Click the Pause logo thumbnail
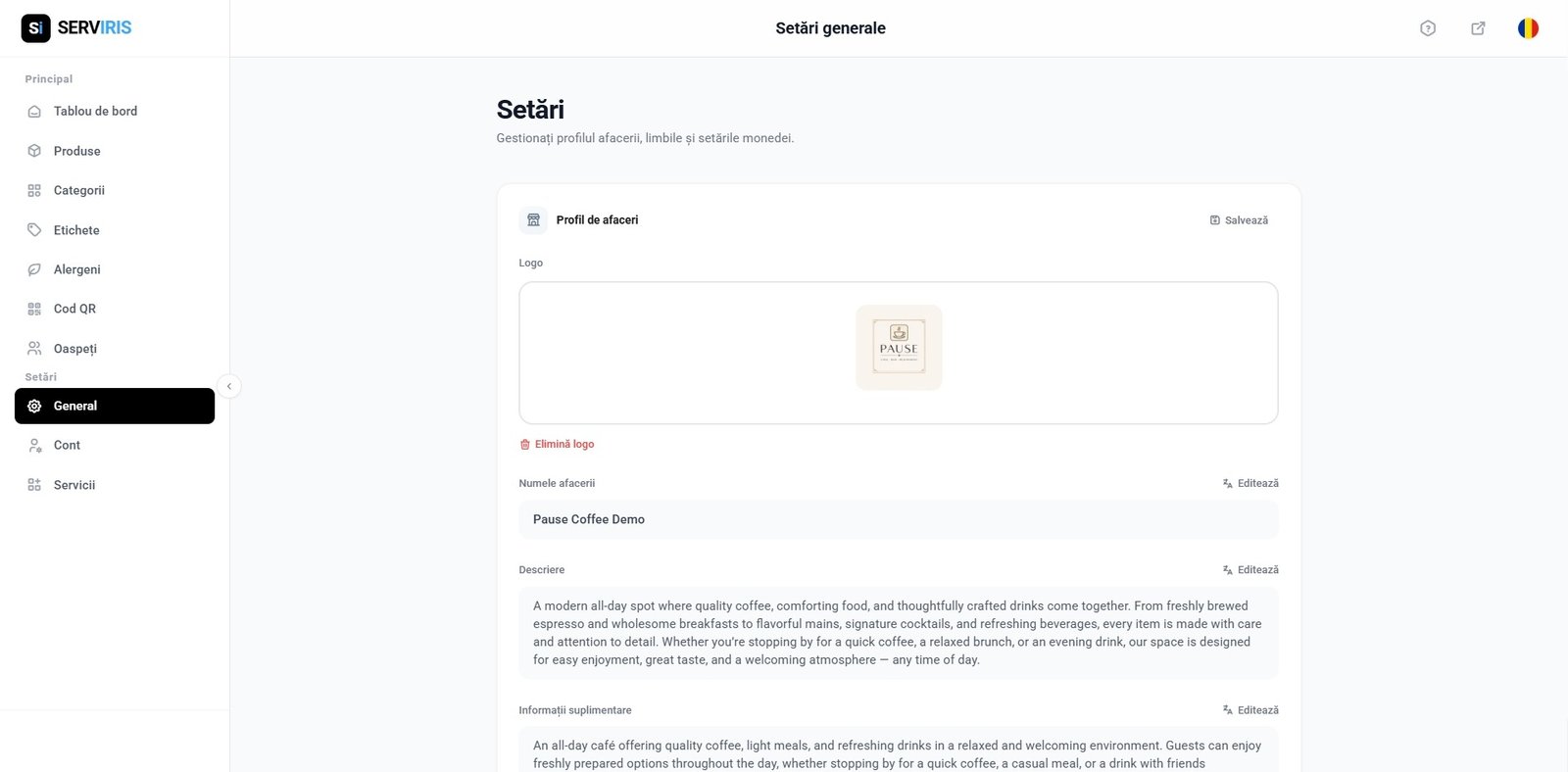 coord(899,348)
